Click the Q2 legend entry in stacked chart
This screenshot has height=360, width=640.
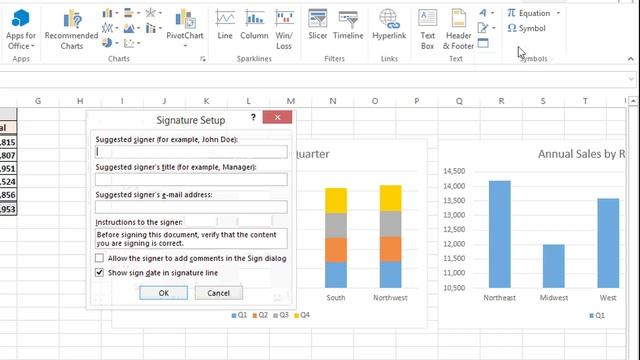(260, 315)
